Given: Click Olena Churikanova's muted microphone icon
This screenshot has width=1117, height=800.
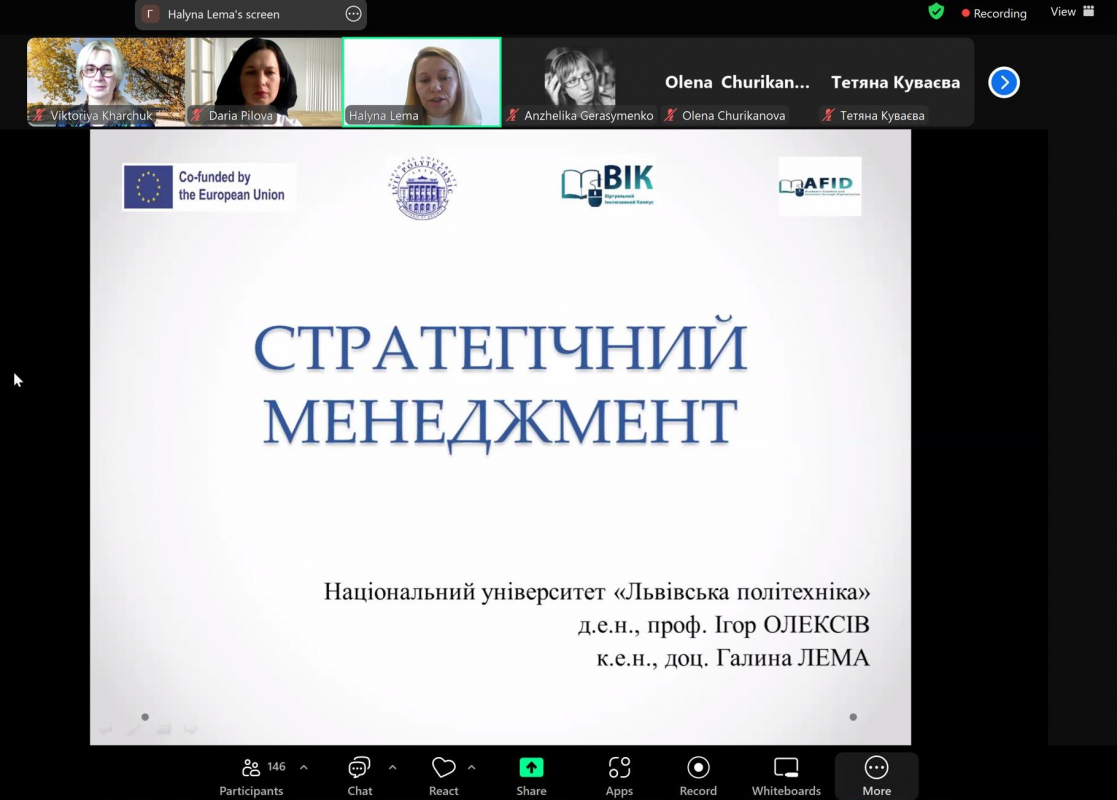Looking at the screenshot, I should click(670, 115).
